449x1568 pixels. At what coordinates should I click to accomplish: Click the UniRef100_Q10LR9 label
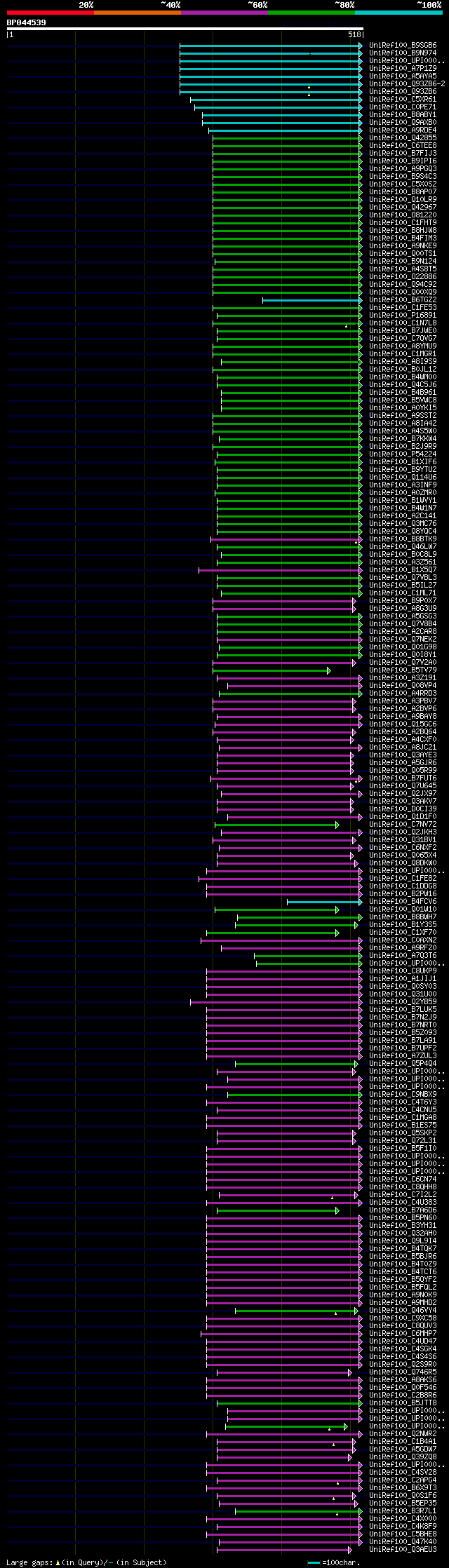click(x=403, y=200)
